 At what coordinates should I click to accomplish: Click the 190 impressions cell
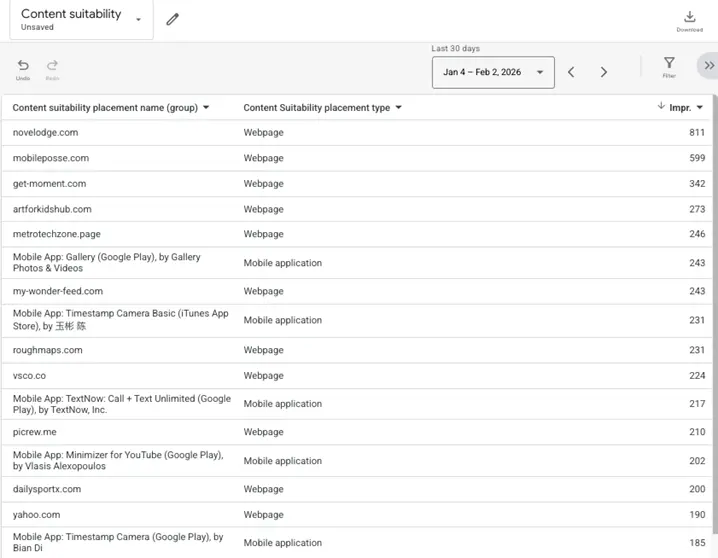pos(697,515)
